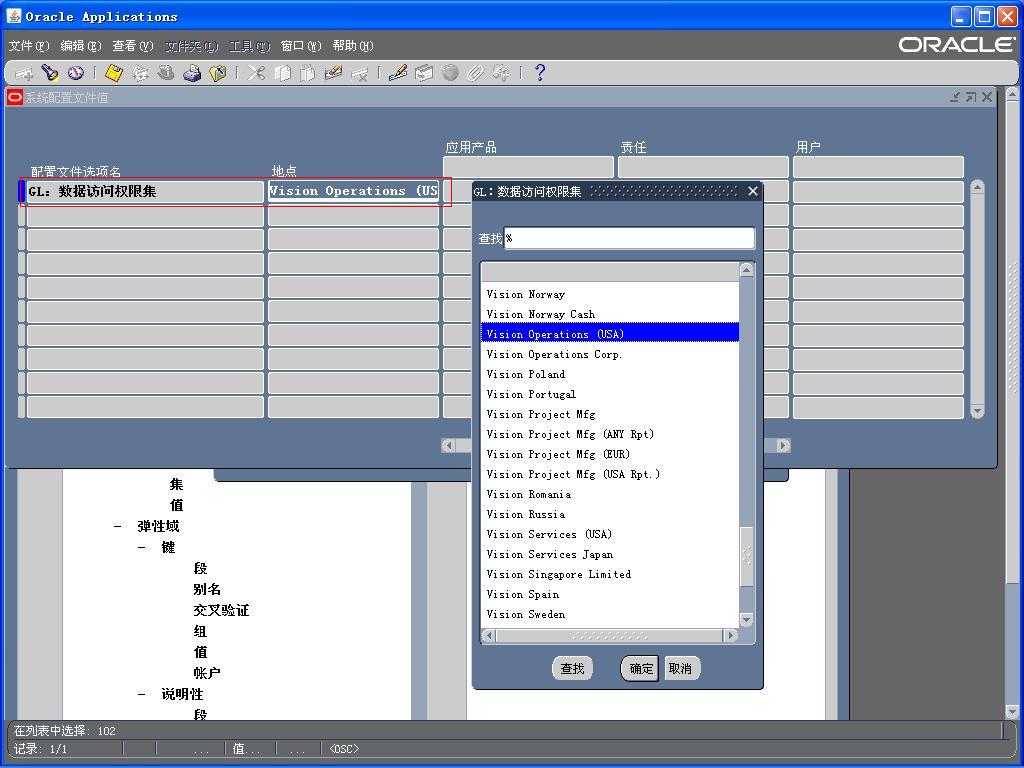Select Vision Sweden in the list
This screenshot has height=768, width=1024.
point(610,615)
